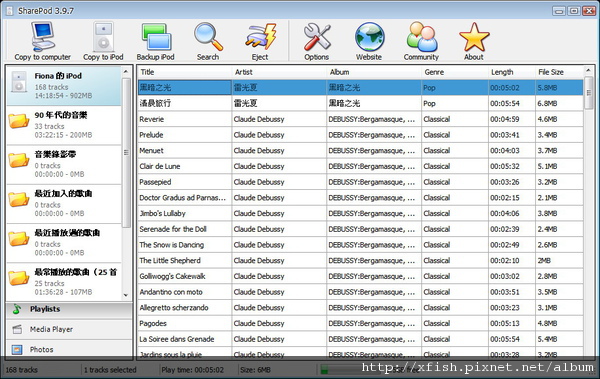The height and width of the screenshot is (379, 600).
Task: Switch to the Media Player panel
Action: tap(69, 329)
